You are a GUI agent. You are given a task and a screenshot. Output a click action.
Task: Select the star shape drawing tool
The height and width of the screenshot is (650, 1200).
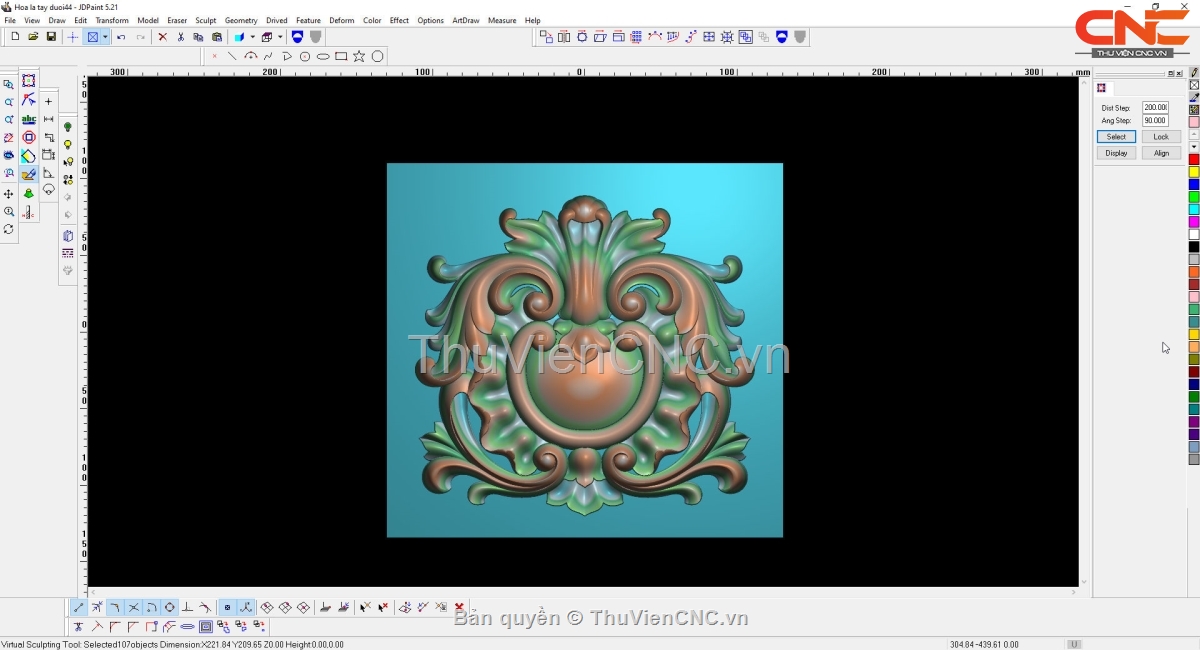[359, 56]
